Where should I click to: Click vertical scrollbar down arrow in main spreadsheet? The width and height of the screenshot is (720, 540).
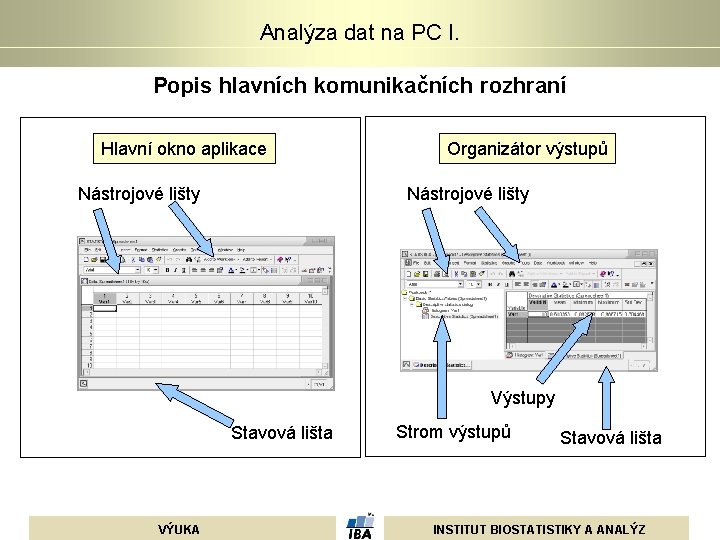tap(326, 366)
